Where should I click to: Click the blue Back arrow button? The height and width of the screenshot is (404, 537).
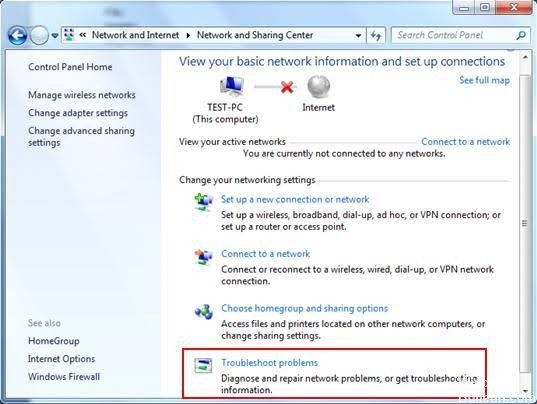click(17, 35)
